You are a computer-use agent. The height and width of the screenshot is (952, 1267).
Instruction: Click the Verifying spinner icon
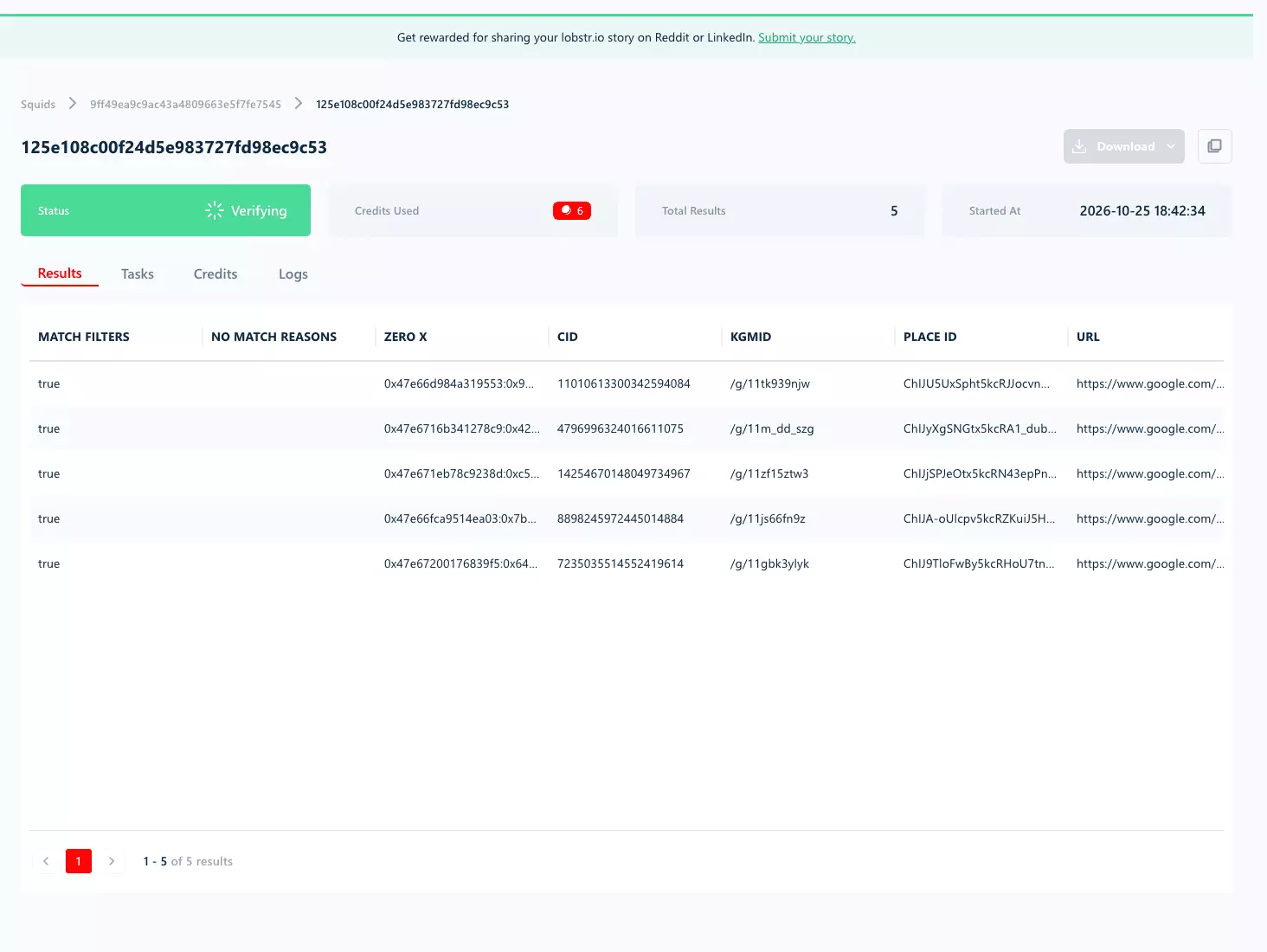[214, 210]
